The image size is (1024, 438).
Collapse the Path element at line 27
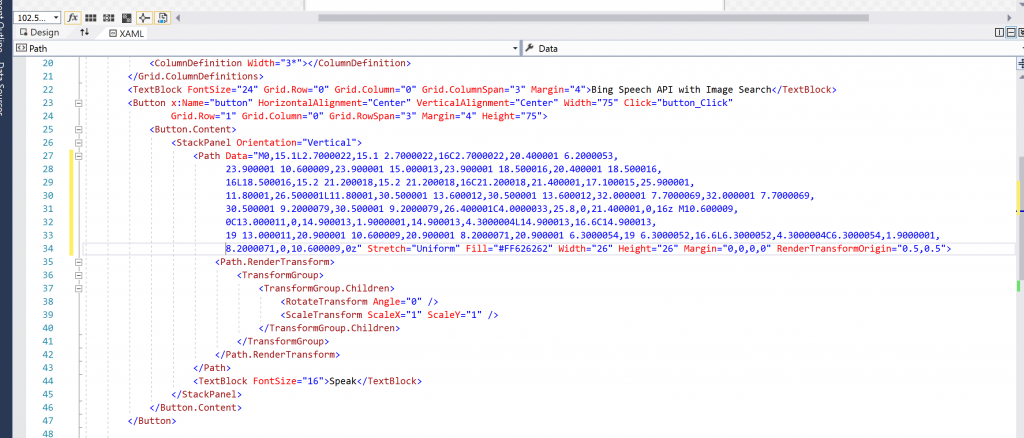77,155
